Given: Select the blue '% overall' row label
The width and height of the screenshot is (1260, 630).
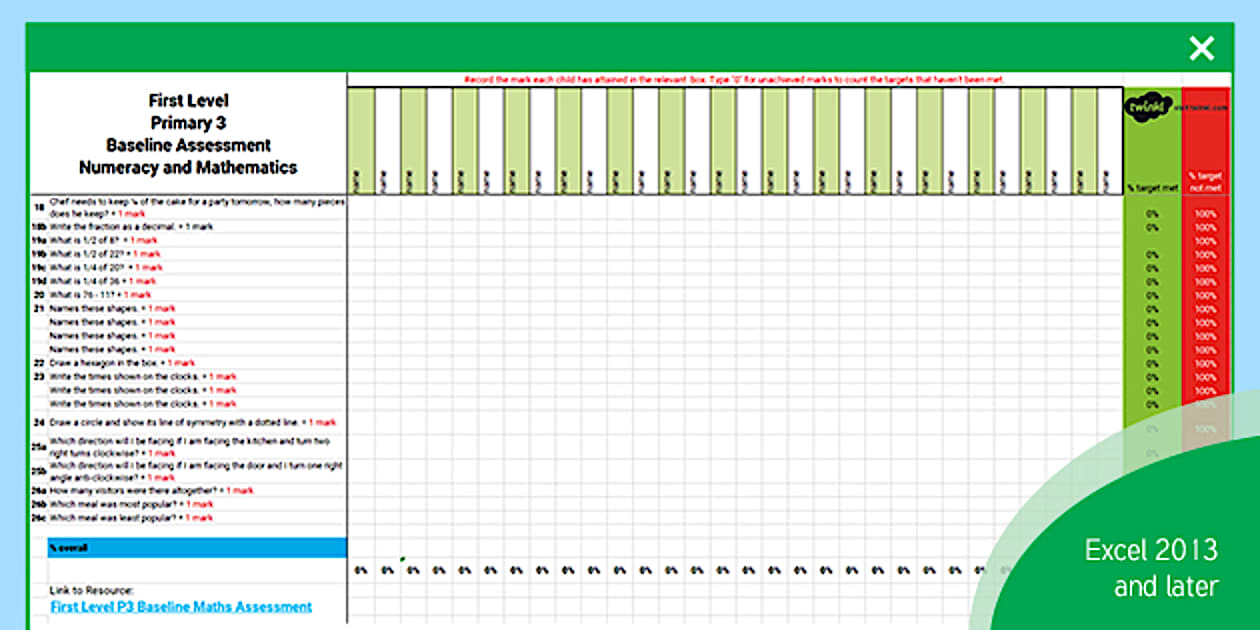Looking at the screenshot, I should 196,548.
